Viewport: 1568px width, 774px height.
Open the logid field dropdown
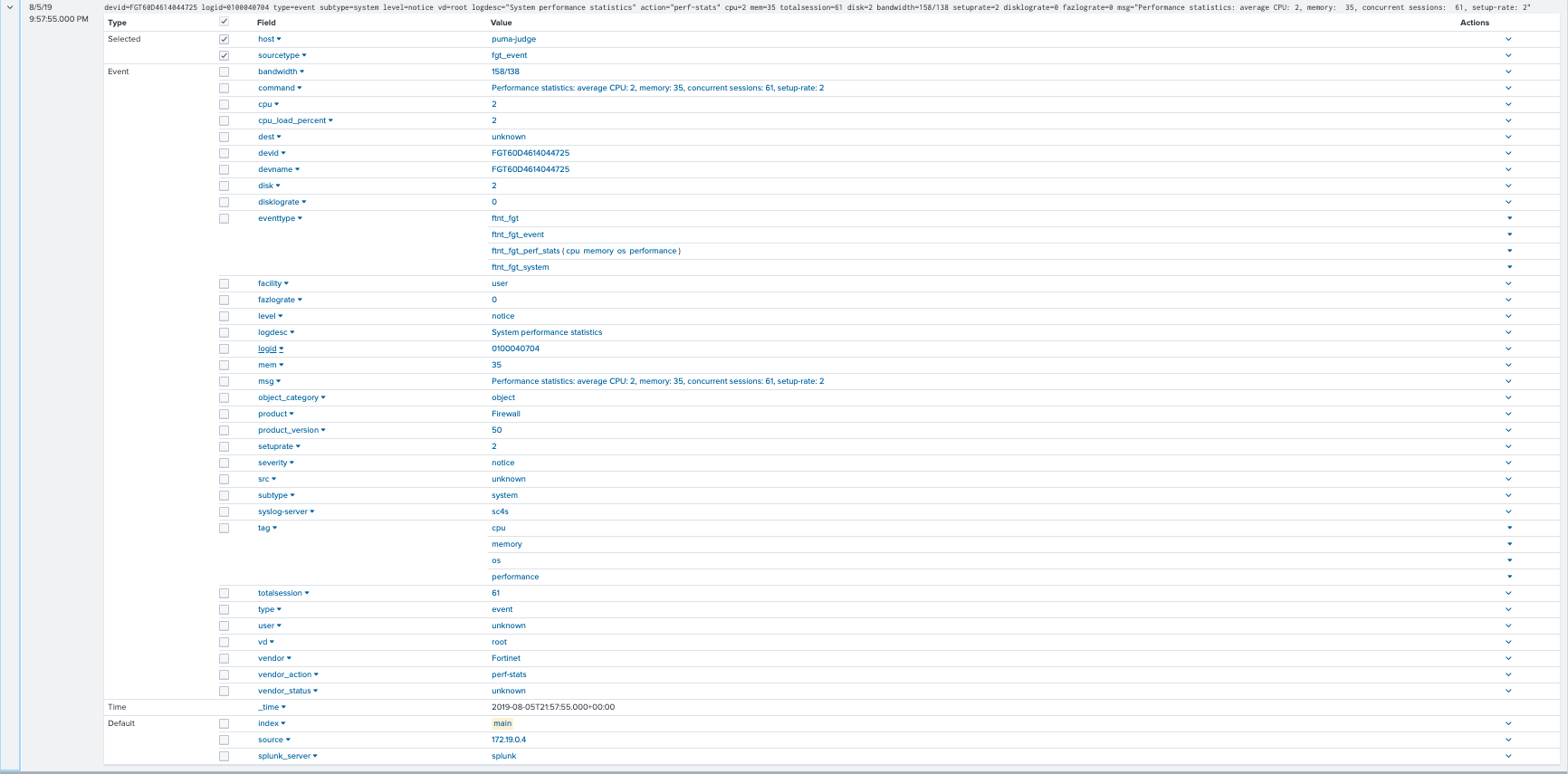[x=271, y=349]
